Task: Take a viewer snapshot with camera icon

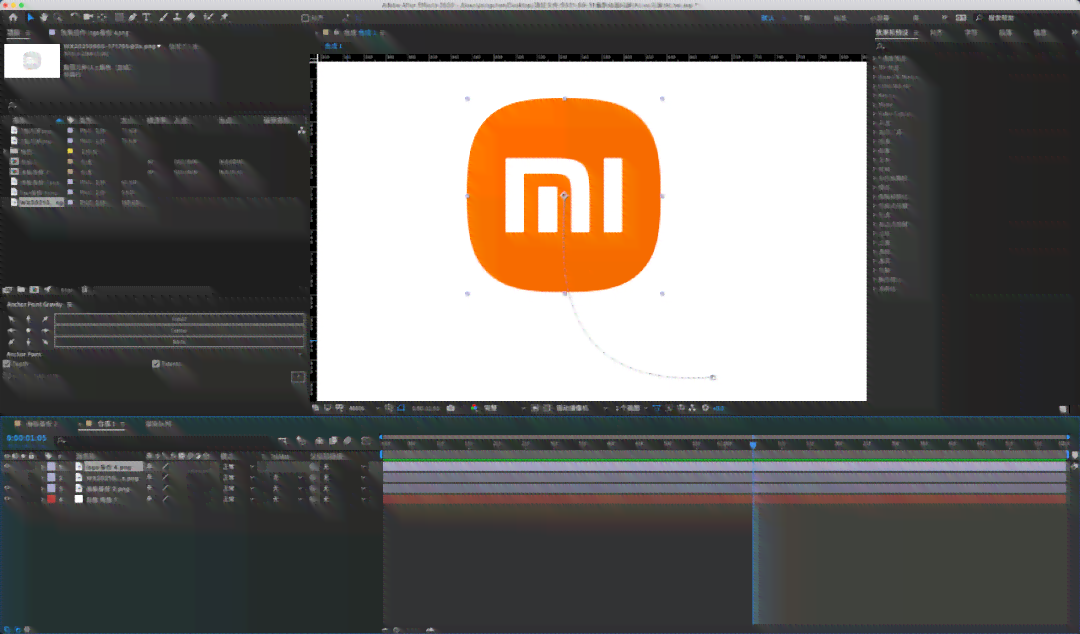Action: [450, 408]
